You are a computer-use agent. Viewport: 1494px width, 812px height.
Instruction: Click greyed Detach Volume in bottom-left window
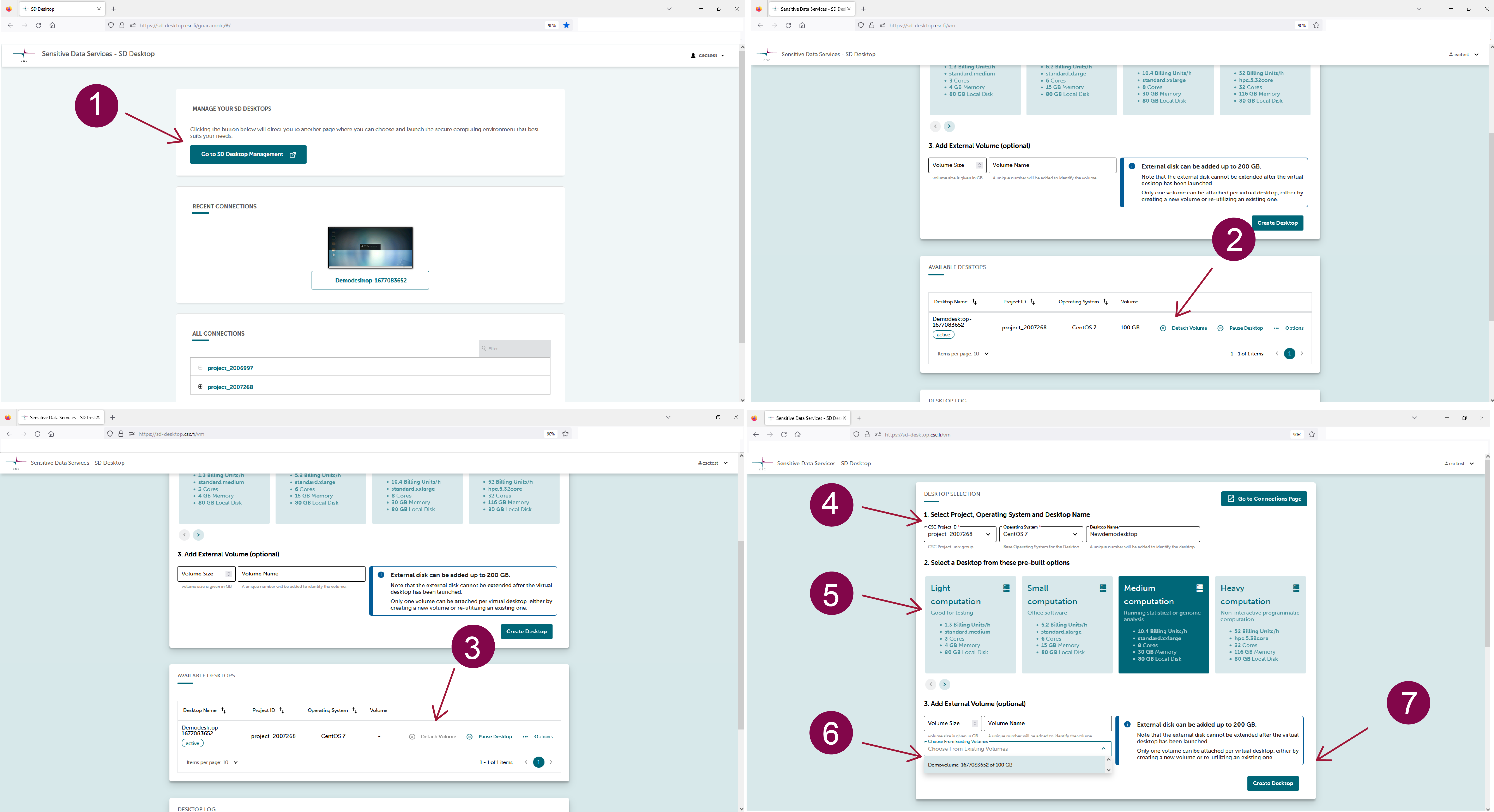tap(433, 737)
